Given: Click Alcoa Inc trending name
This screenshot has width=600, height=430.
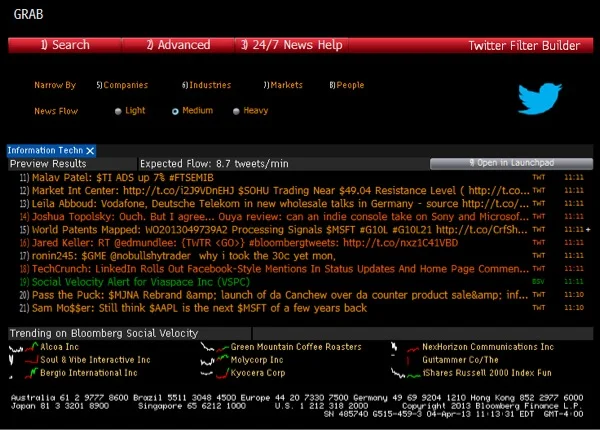Looking at the screenshot, I should coord(59,347).
